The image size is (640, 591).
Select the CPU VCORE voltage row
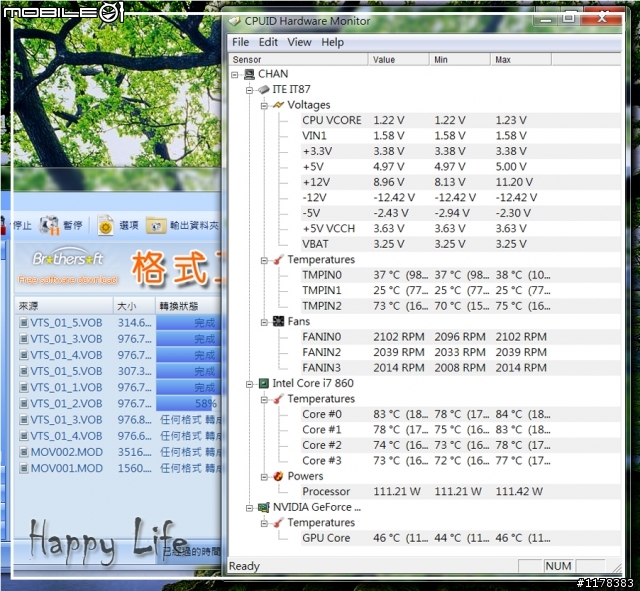pyautogui.click(x=460, y=120)
